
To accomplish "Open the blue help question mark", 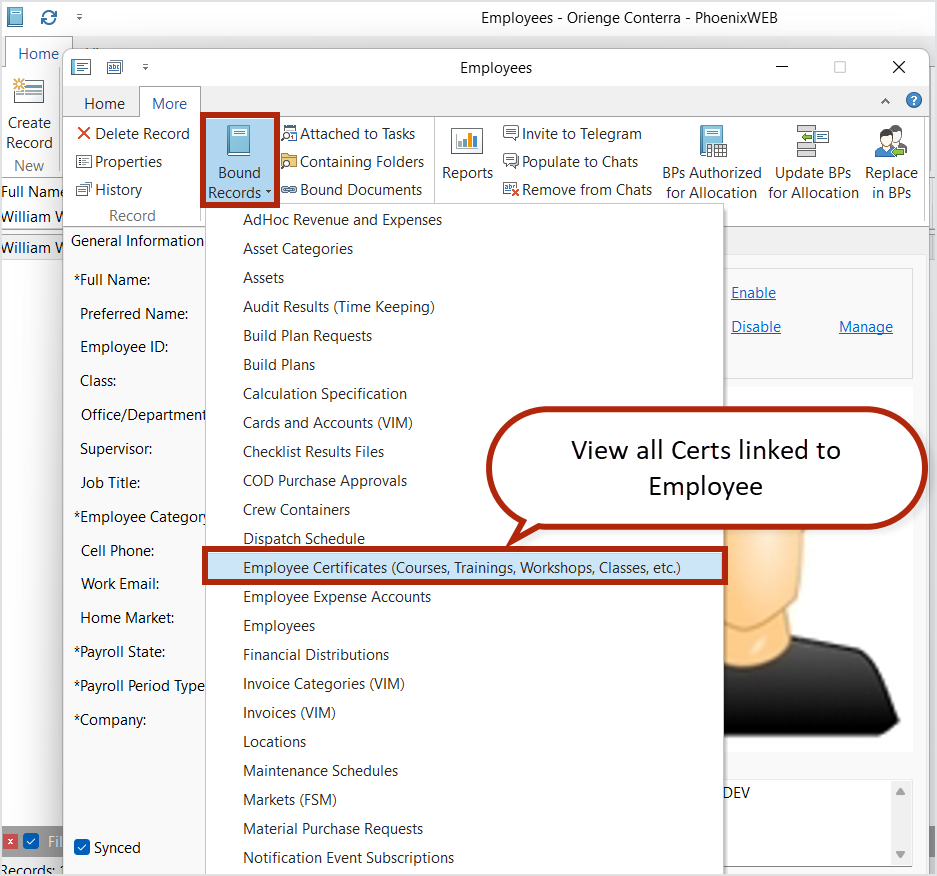I will (x=913, y=100).
